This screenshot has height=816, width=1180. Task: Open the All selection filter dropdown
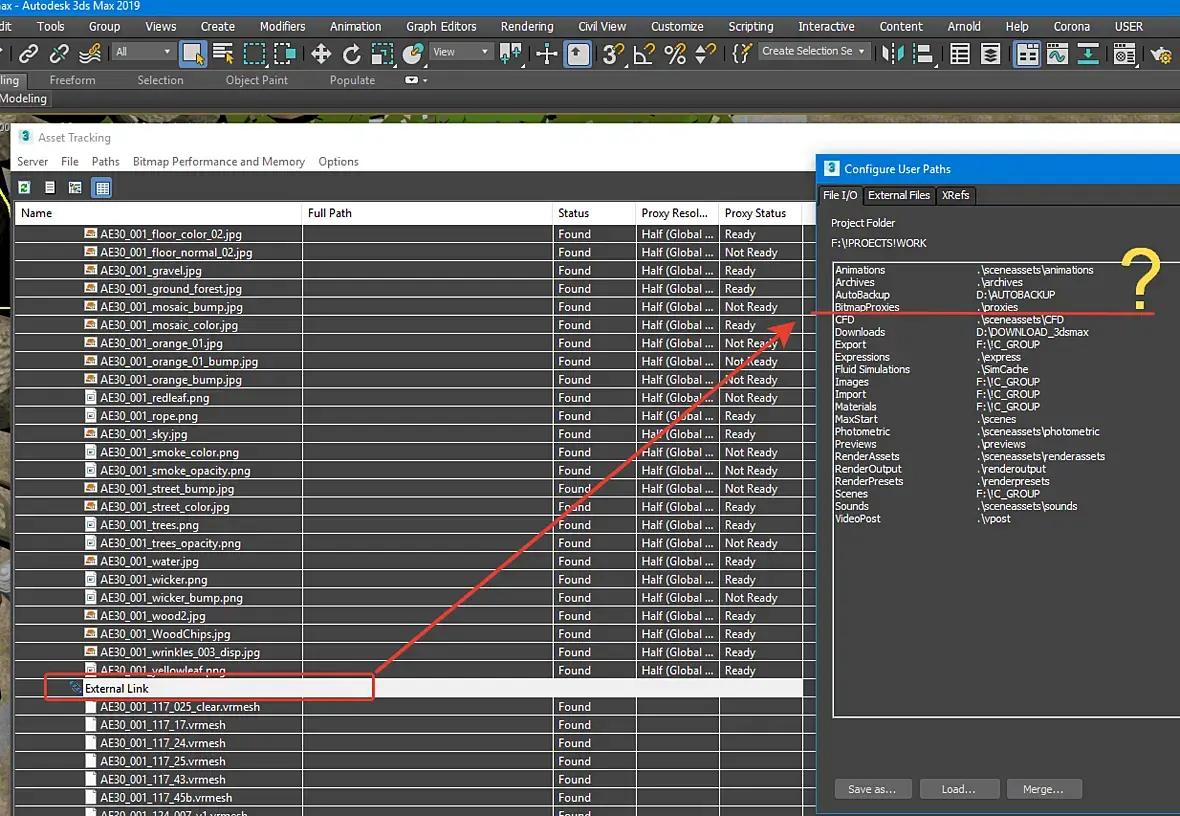pos(144,52)
